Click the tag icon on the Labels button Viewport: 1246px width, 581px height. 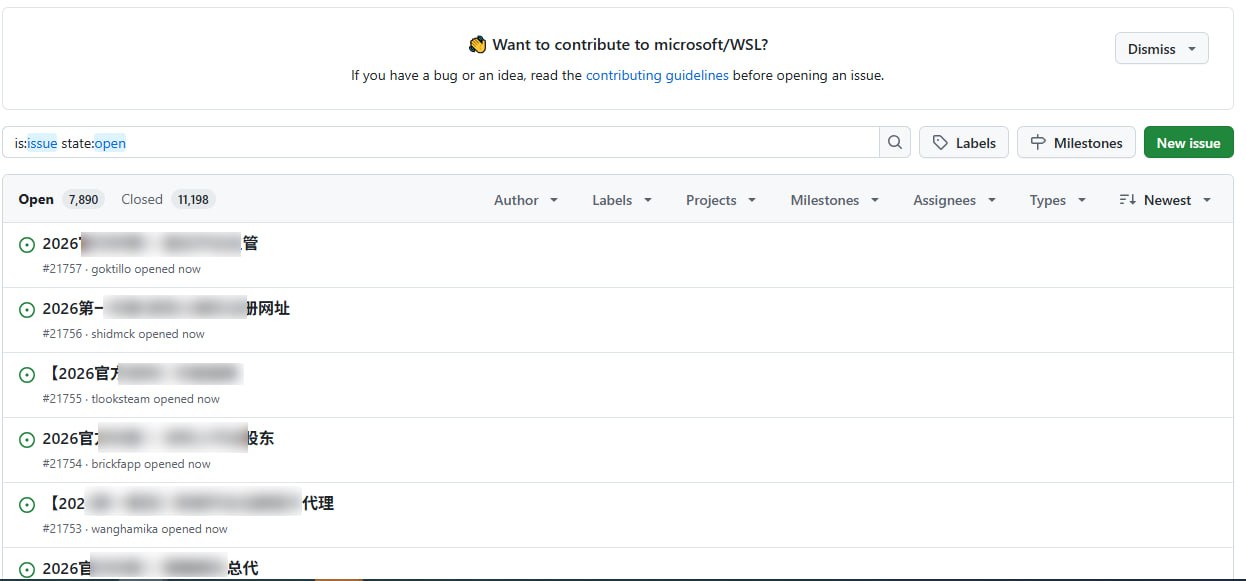tap(941, 142)
